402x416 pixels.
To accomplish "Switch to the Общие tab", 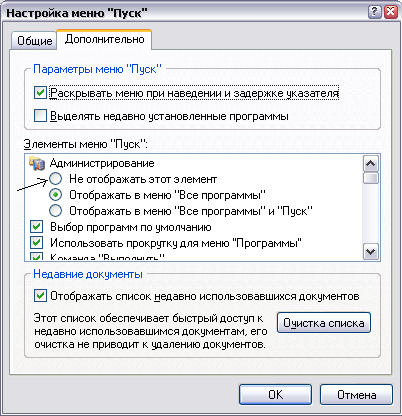I will tap(34, 41).
